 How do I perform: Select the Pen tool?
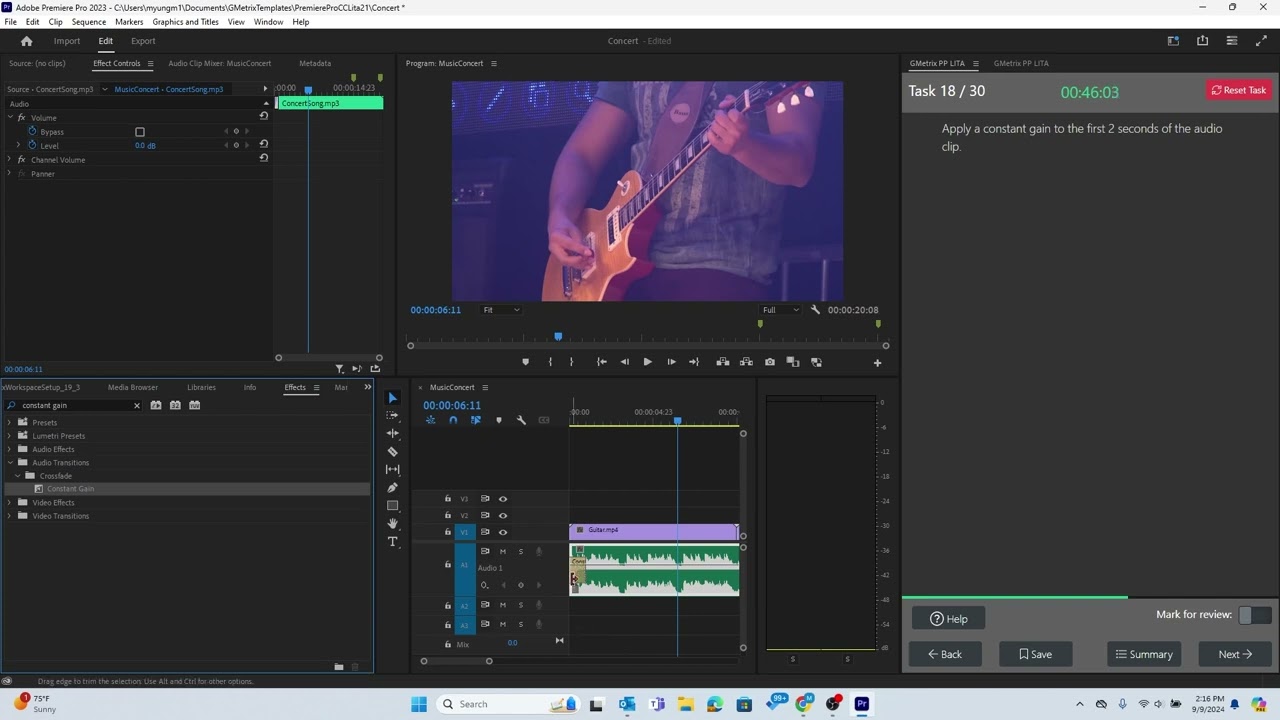[392, 488]
